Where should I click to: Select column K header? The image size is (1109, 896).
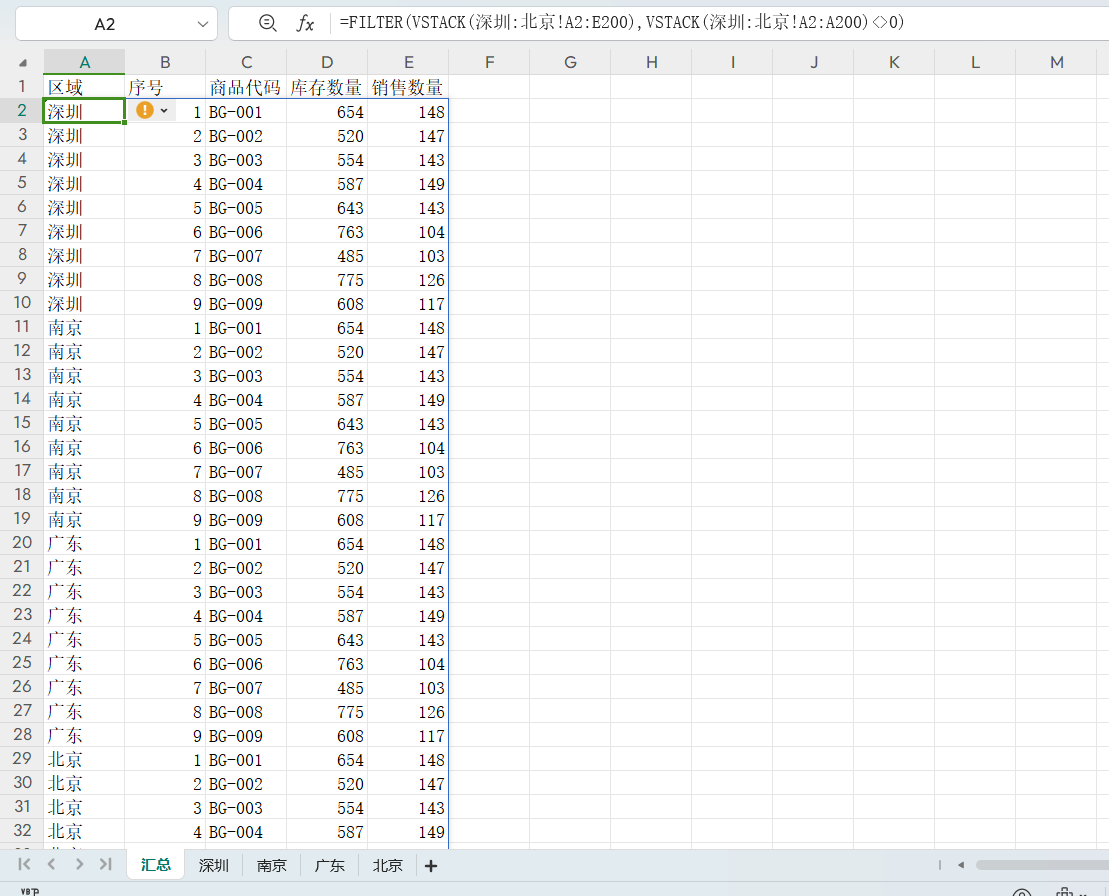pos(894,62)
